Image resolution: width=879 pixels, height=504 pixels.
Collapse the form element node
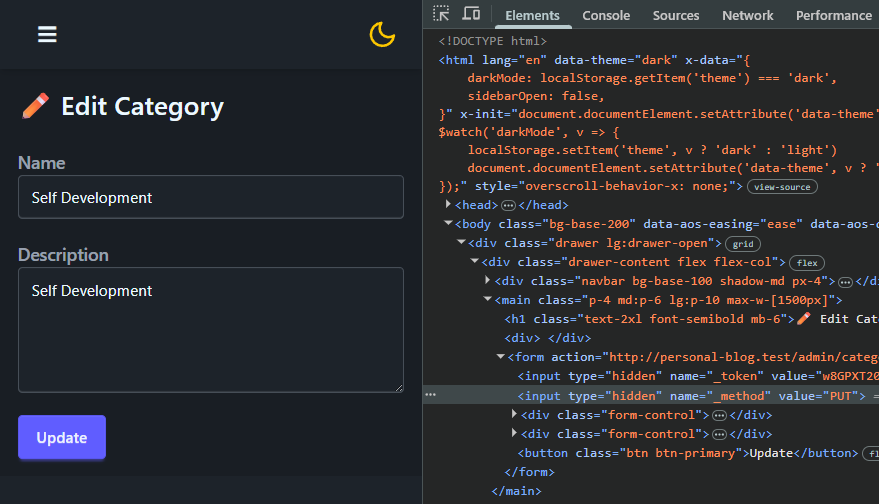click(x=501, y=357)
